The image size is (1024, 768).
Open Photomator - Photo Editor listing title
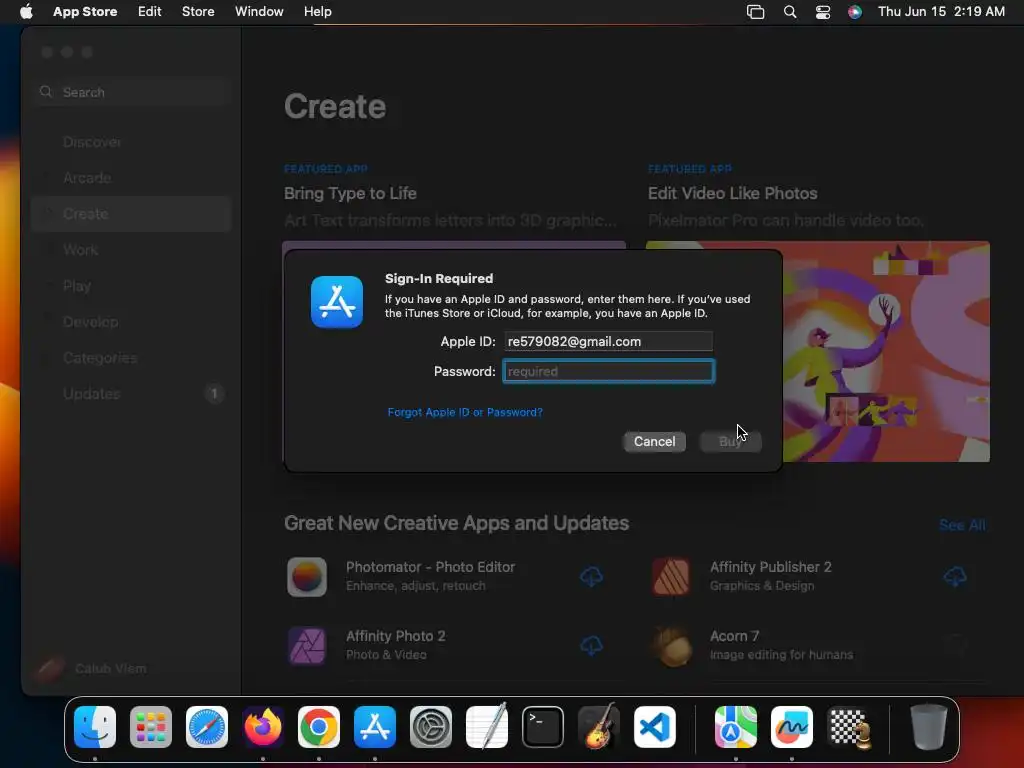click(x=430, y=567)
